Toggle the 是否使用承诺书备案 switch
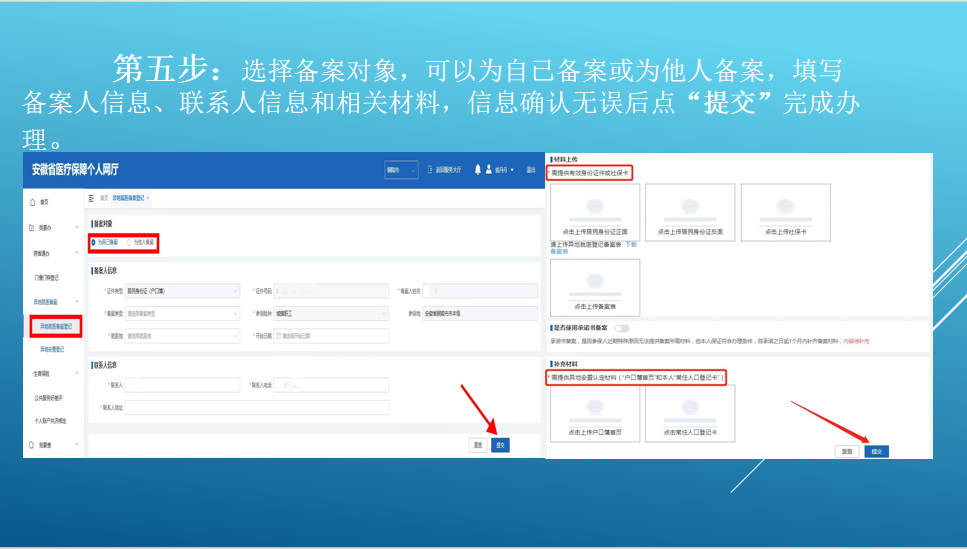967x549 pixels. [x=622, y=328]
